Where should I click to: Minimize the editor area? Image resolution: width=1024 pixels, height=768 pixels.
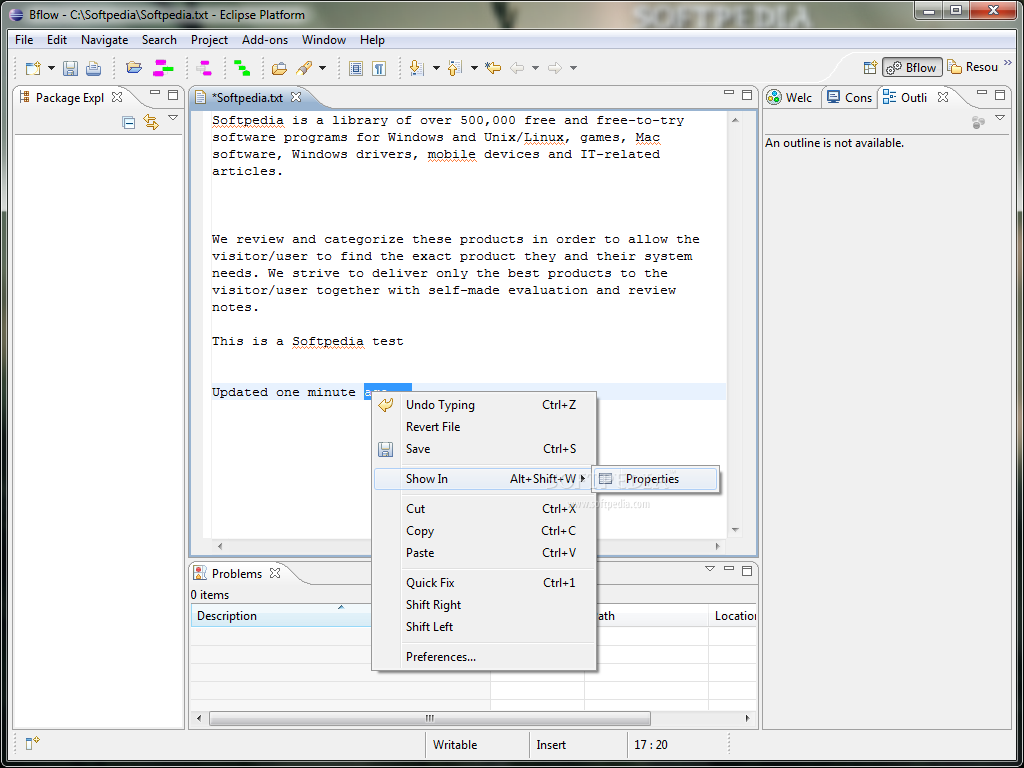(x=729, y=93)
